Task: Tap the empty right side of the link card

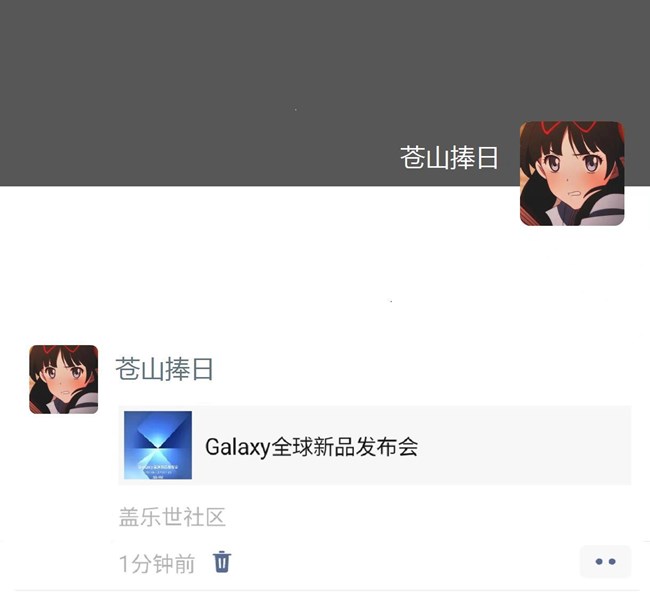Action: click(x=524, y=445)
